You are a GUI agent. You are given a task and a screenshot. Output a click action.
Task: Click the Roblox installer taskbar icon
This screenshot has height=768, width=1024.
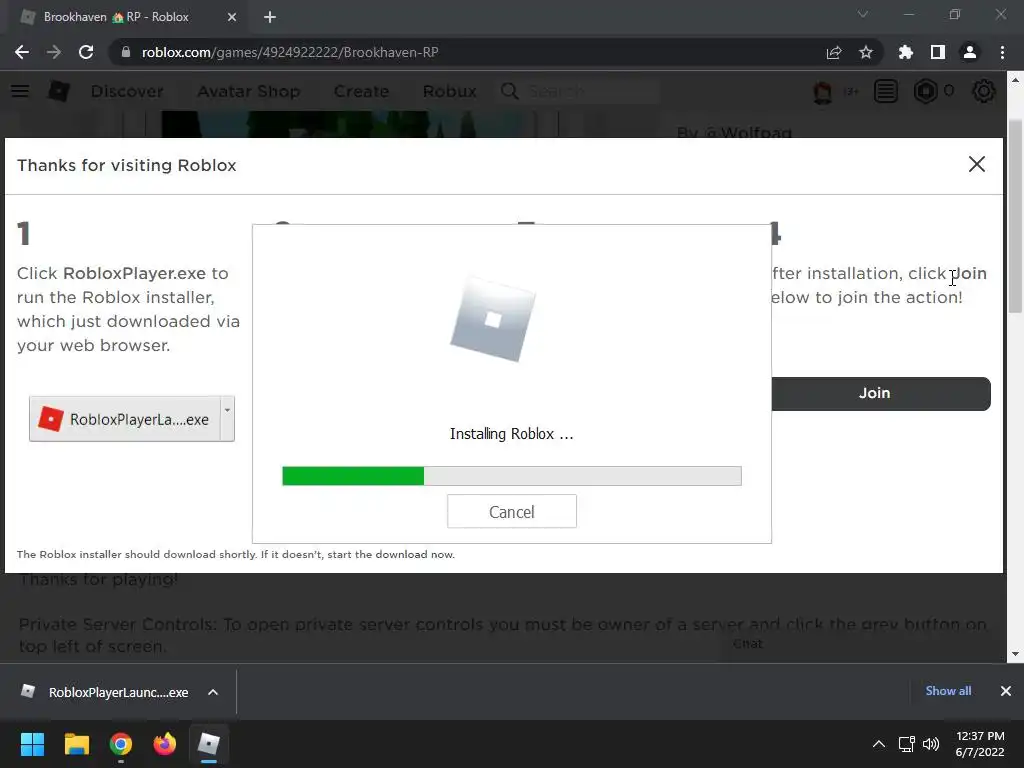point(209,744)
